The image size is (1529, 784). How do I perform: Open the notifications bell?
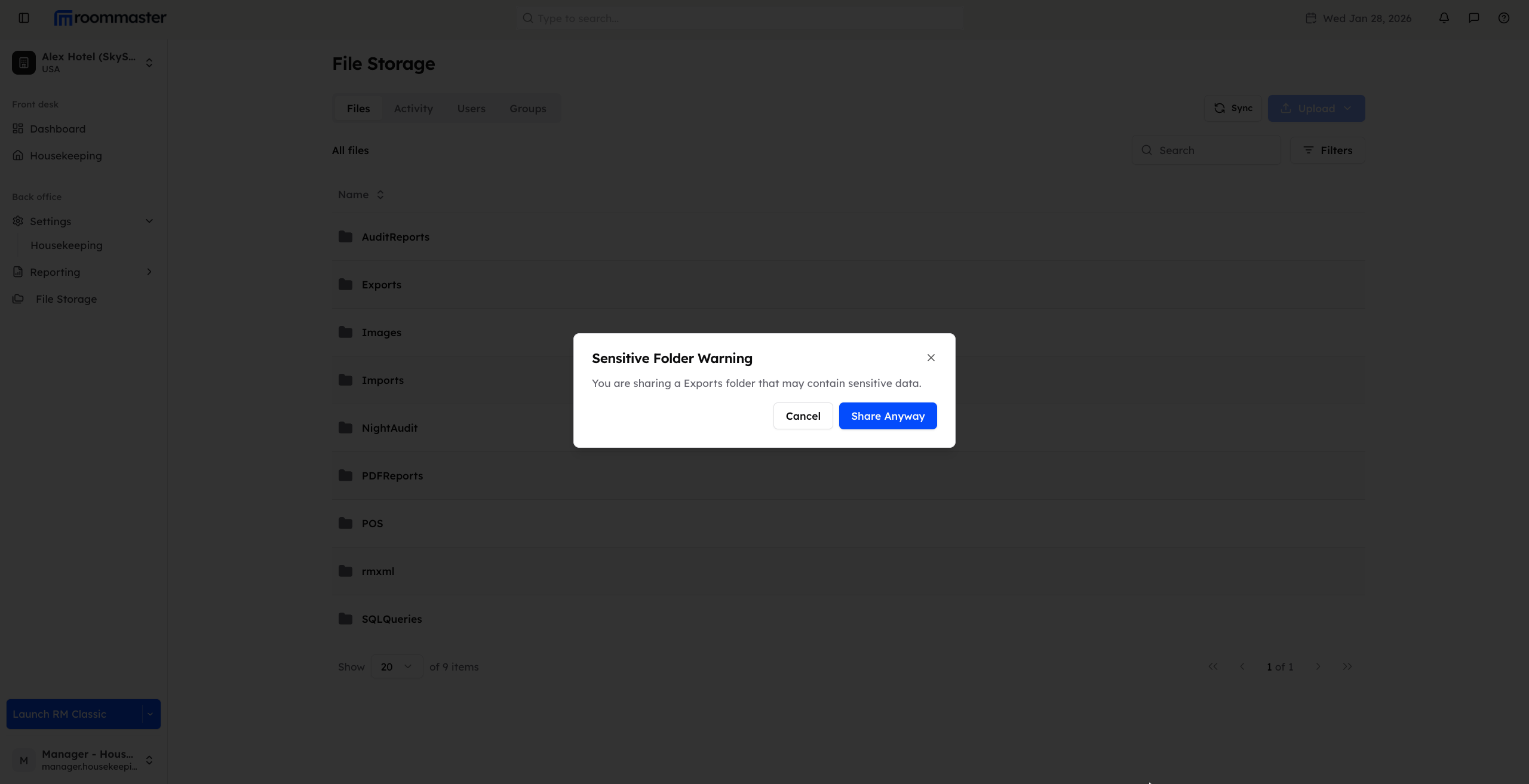(x=1444, y=18)
